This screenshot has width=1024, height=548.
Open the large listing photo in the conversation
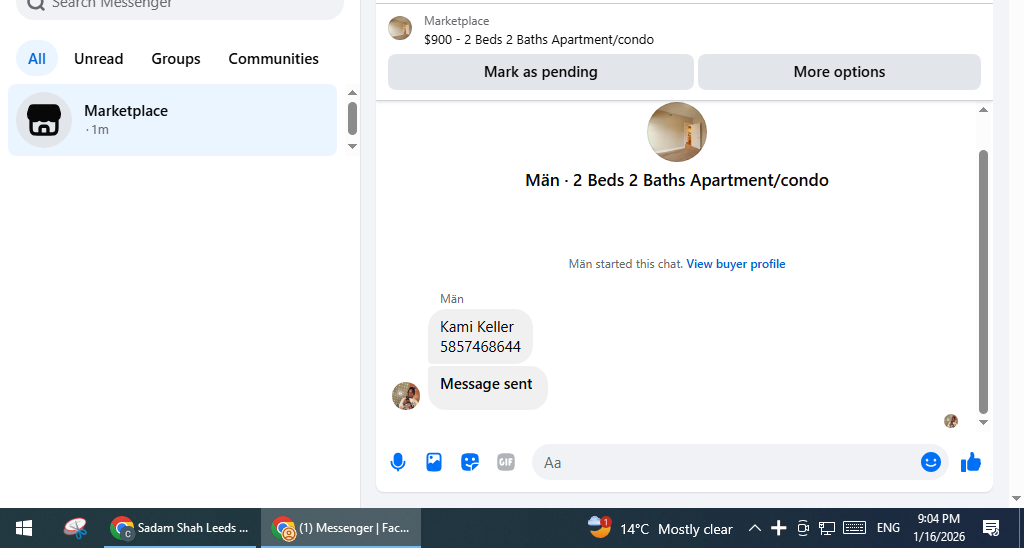point(677,132)
